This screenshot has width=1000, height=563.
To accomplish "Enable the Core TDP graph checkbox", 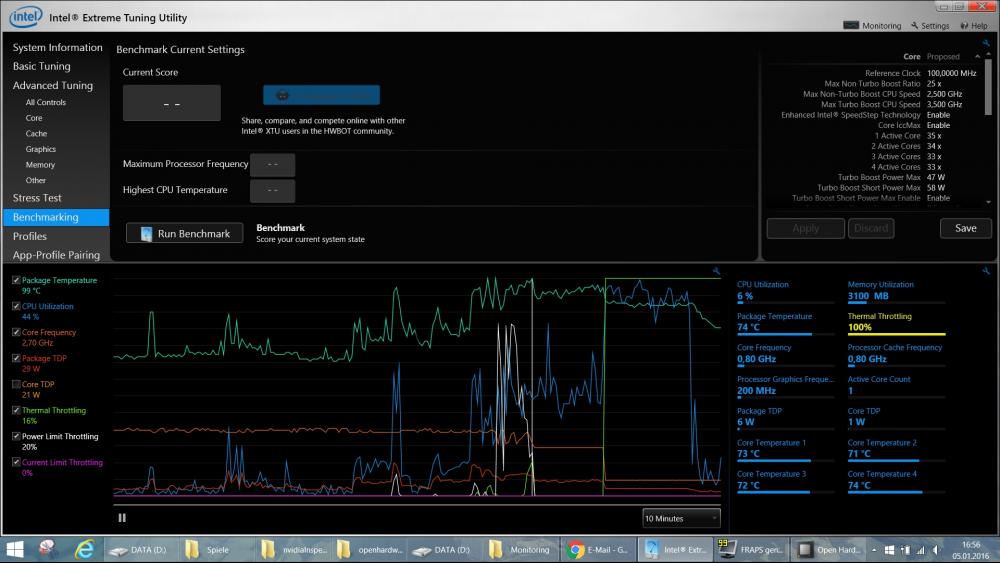I will click(16, 384).
